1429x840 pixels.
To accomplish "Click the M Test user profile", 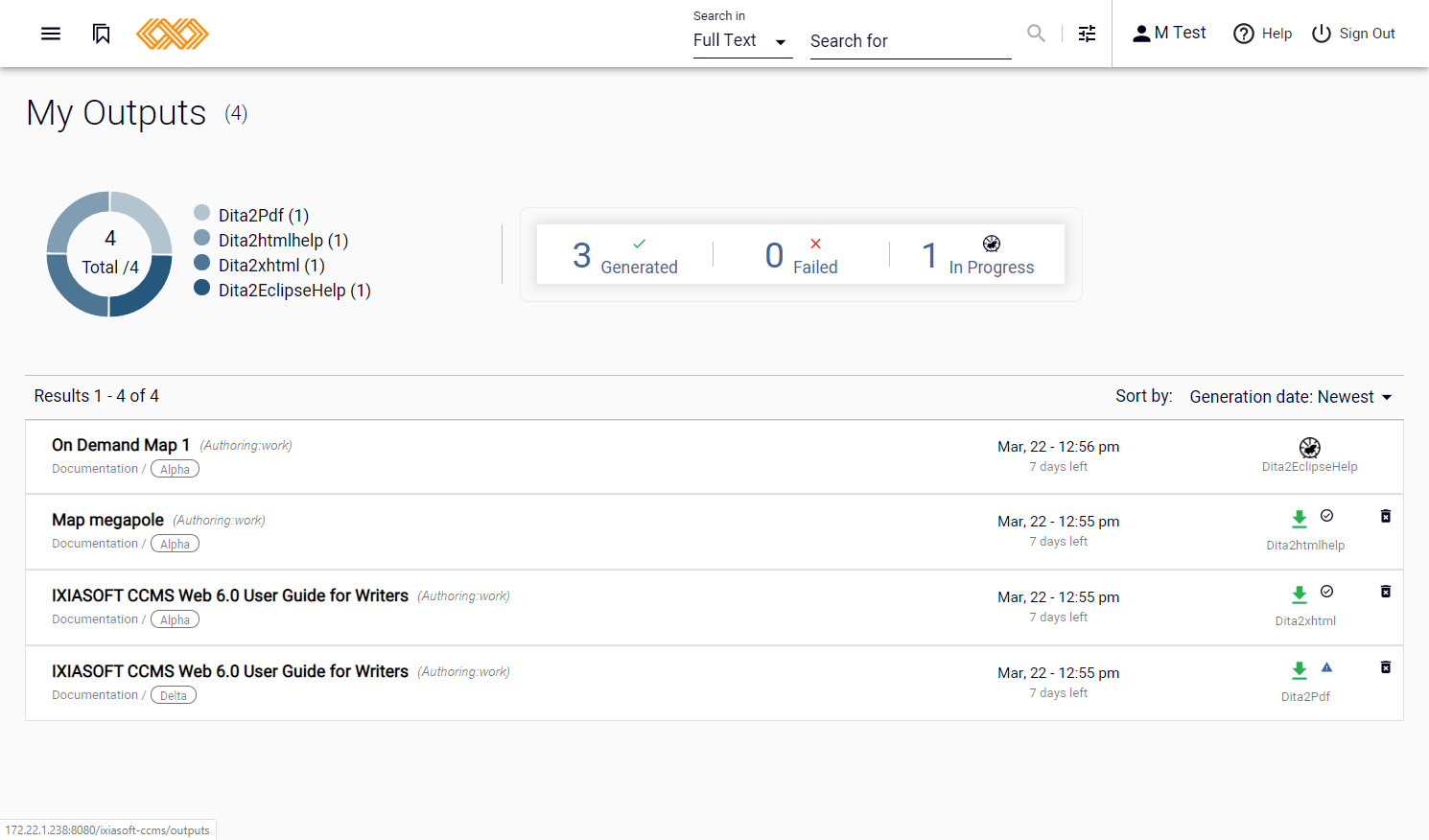I will pos(1169,33).
